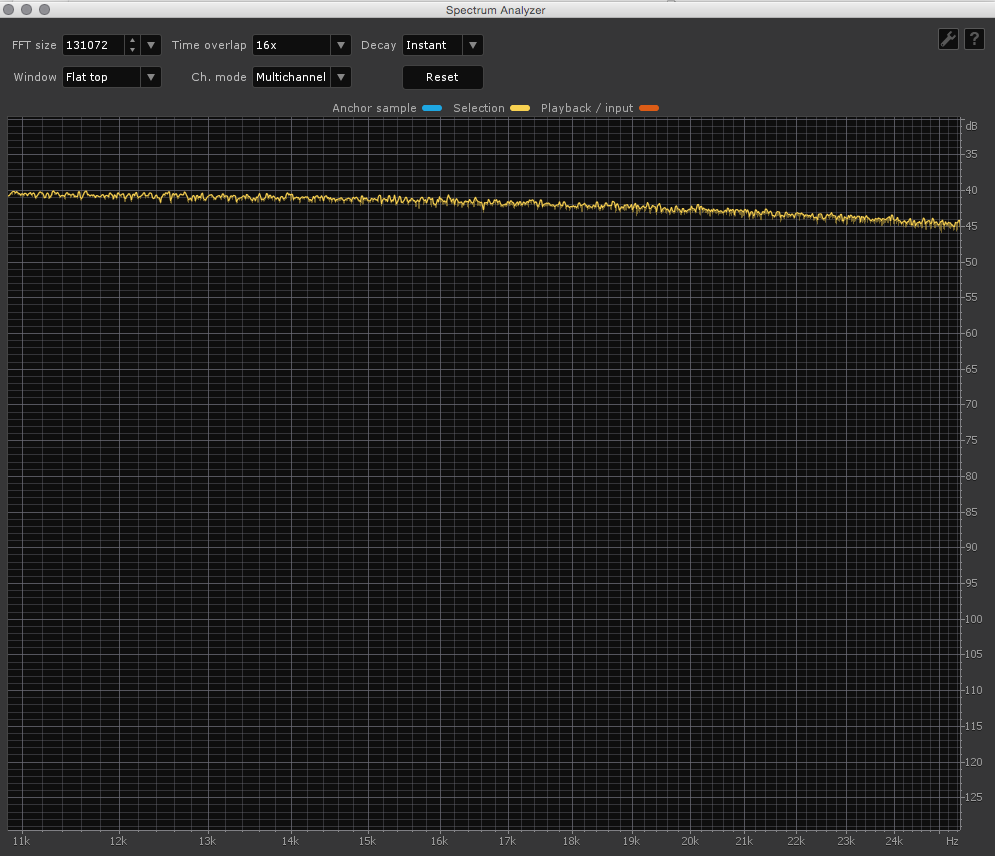Open the Window Flat top dropdown
Image resolution: width=995 pixels, height=856 pixels.
click(x=111, y=77)
